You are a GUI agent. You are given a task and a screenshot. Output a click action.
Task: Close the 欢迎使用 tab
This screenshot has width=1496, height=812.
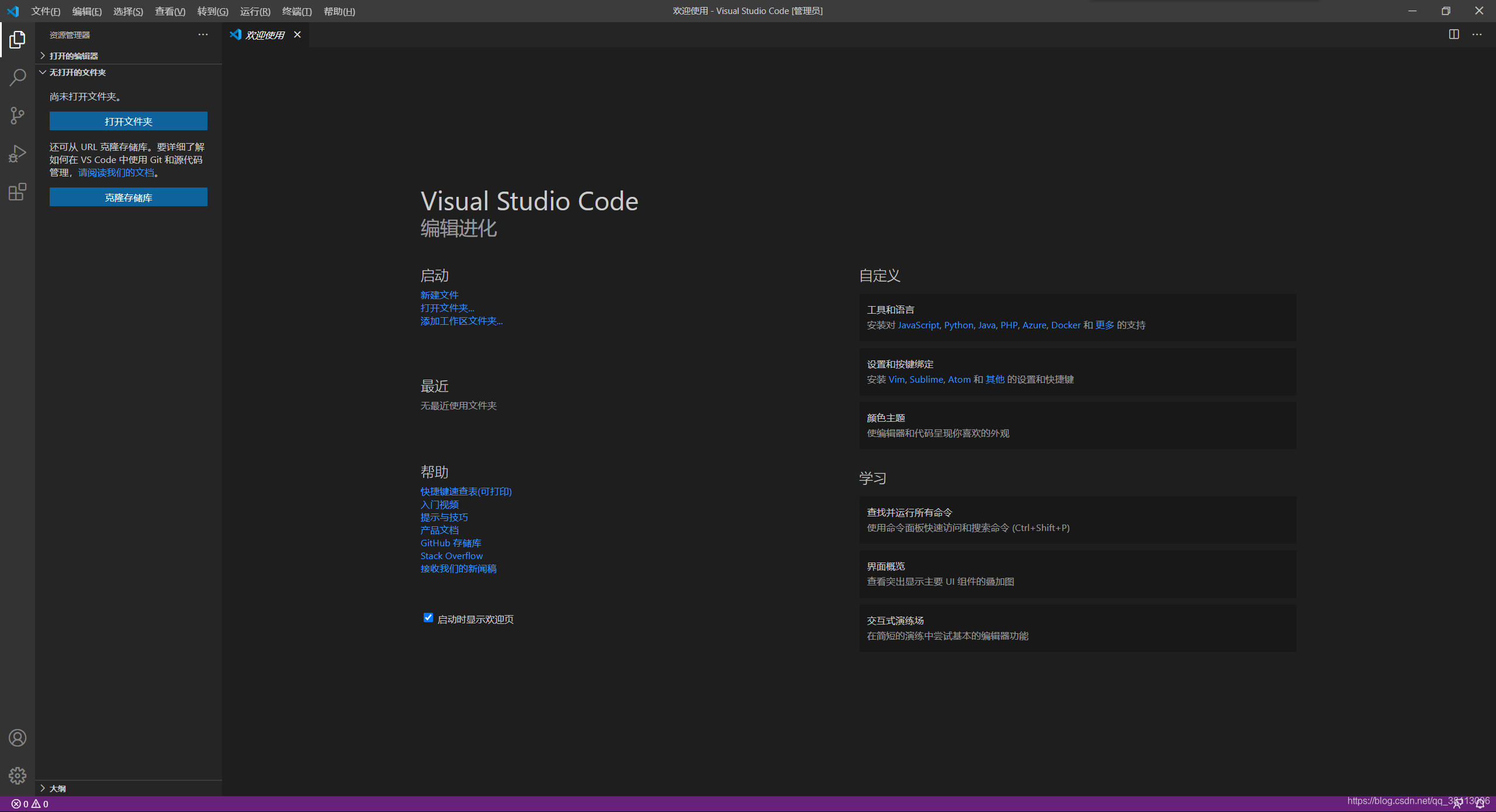[297, 34]
